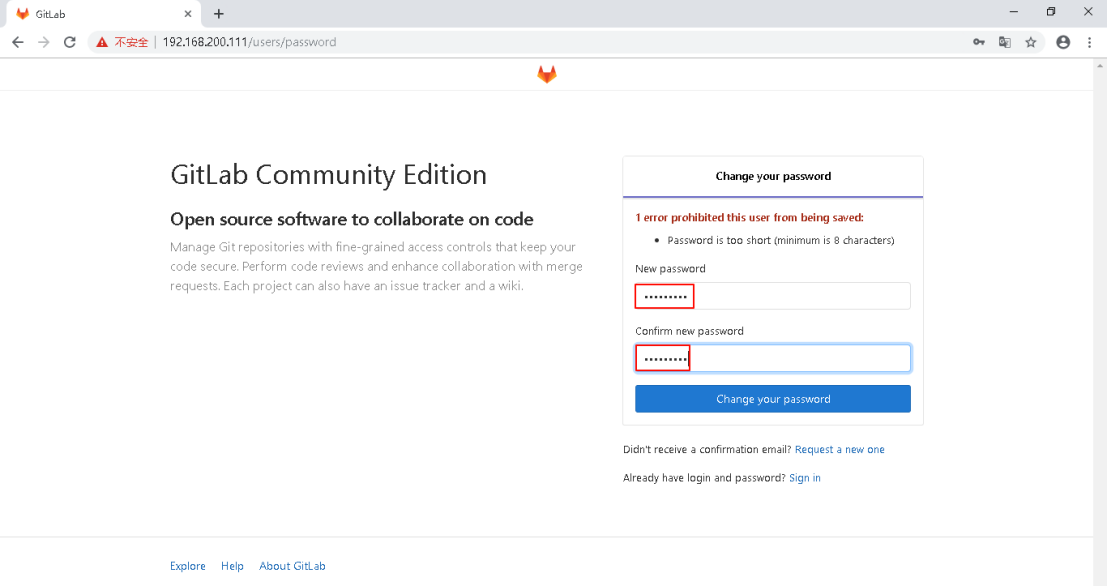Click the Change your password panel heading

[x=773, y=177]
